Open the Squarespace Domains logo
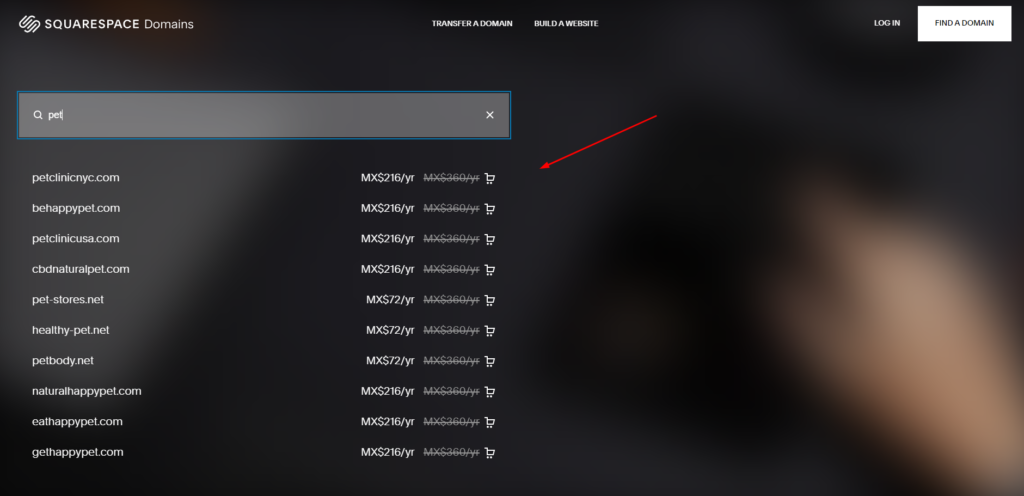 (106, 24)
